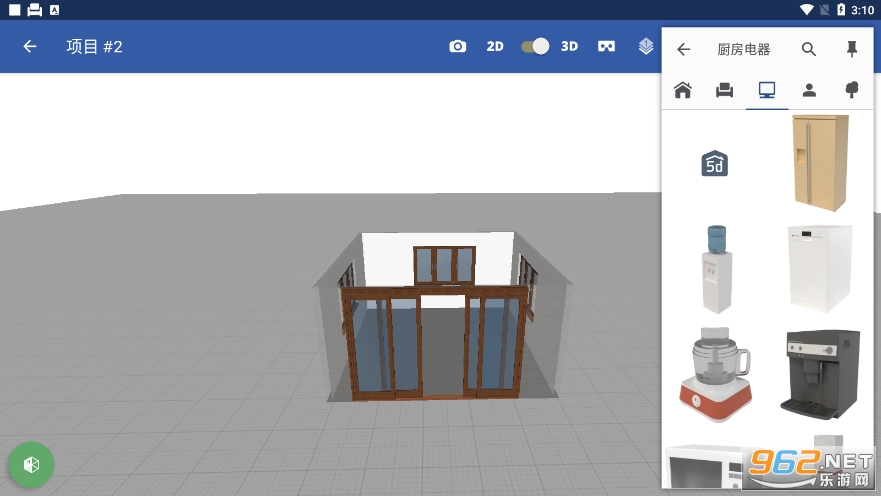Viewport: 881px width, 496px height.
Task: Switch to 3D view label
Action: [x=569, y=46]
